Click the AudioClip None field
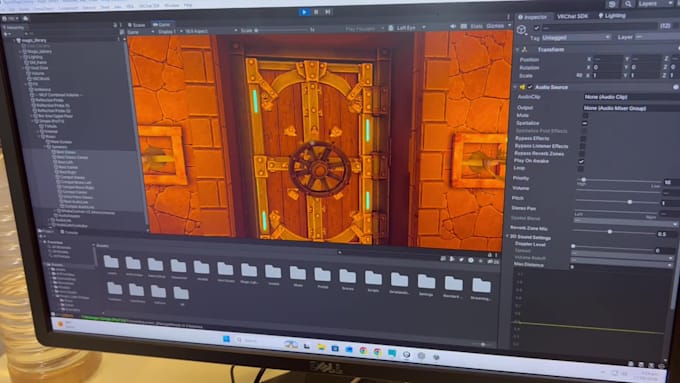The image size is (680, 383). [631, 97]
